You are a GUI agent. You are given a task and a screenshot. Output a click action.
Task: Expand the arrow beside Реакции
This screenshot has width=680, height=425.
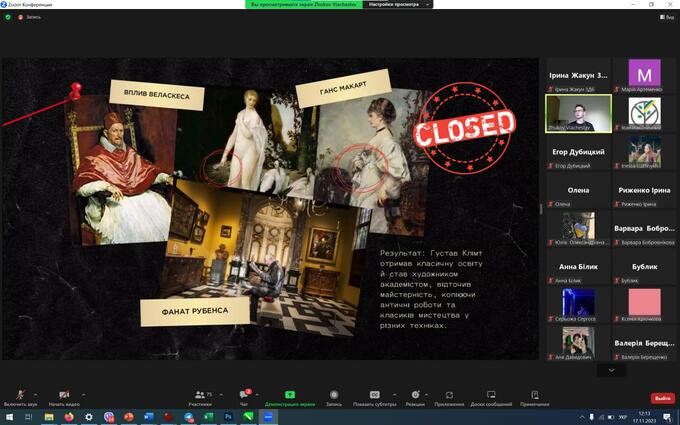click(x=426, y=394)
